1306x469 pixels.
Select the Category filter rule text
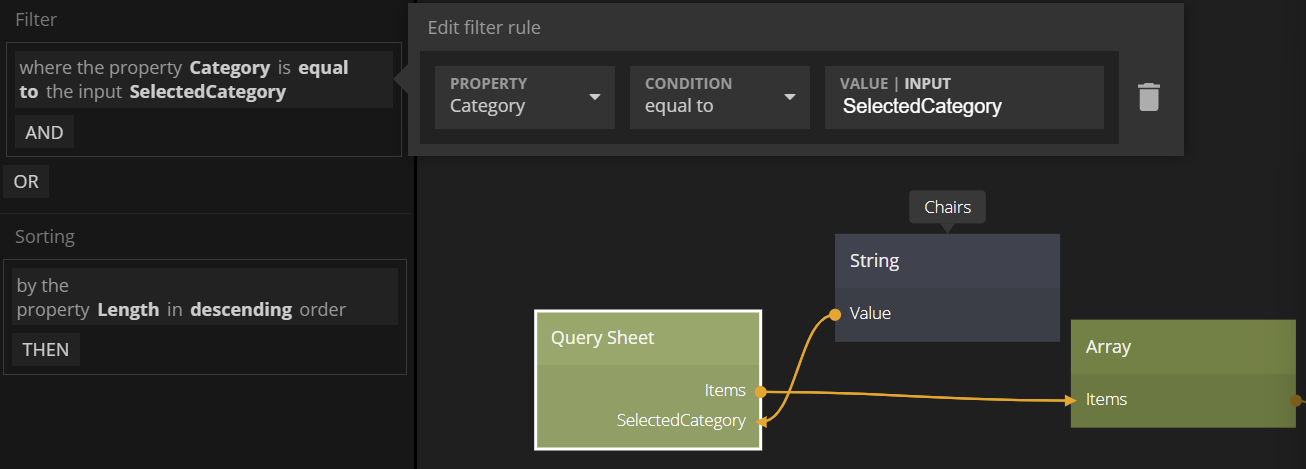click(x=204, y=80)
